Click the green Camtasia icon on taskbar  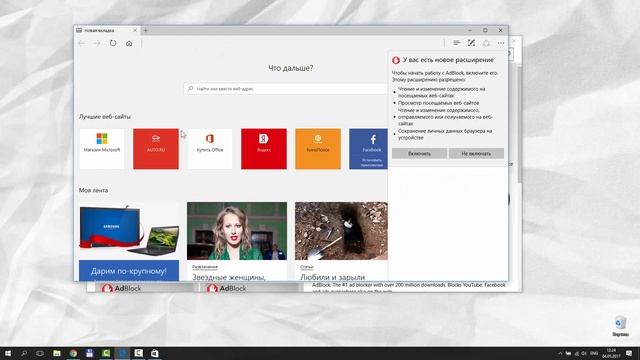tap(106, 353)
